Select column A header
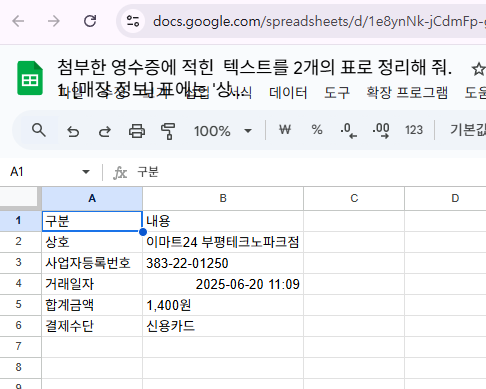 [x=92, y=198]
